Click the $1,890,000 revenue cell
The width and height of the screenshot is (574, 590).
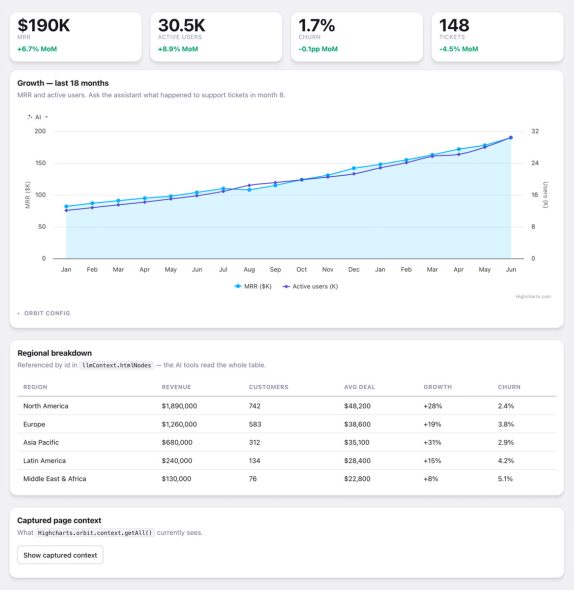tap(180, 406)
